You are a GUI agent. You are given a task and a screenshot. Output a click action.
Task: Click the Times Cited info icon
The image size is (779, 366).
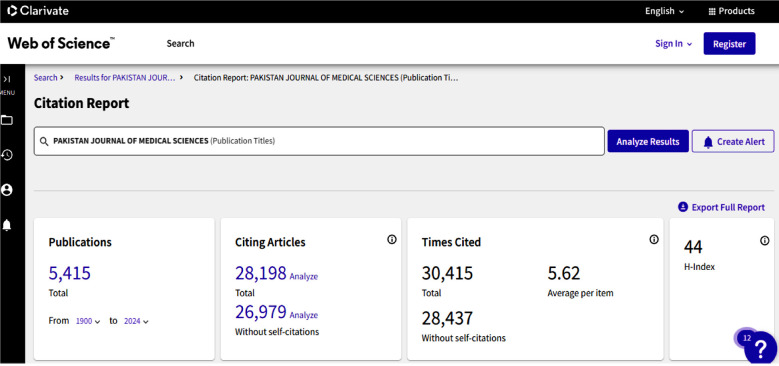click(x=654, y=239)
